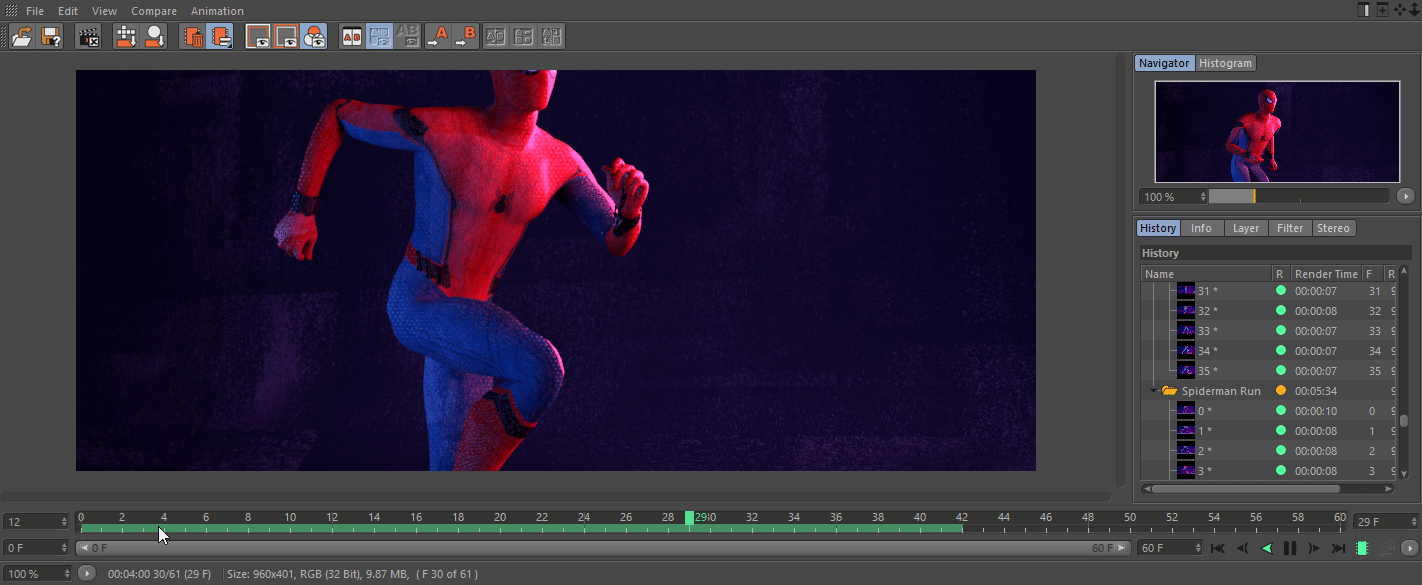
Task: Toggle the color-circles channel display icon
Action: click(x=314, y=37)
